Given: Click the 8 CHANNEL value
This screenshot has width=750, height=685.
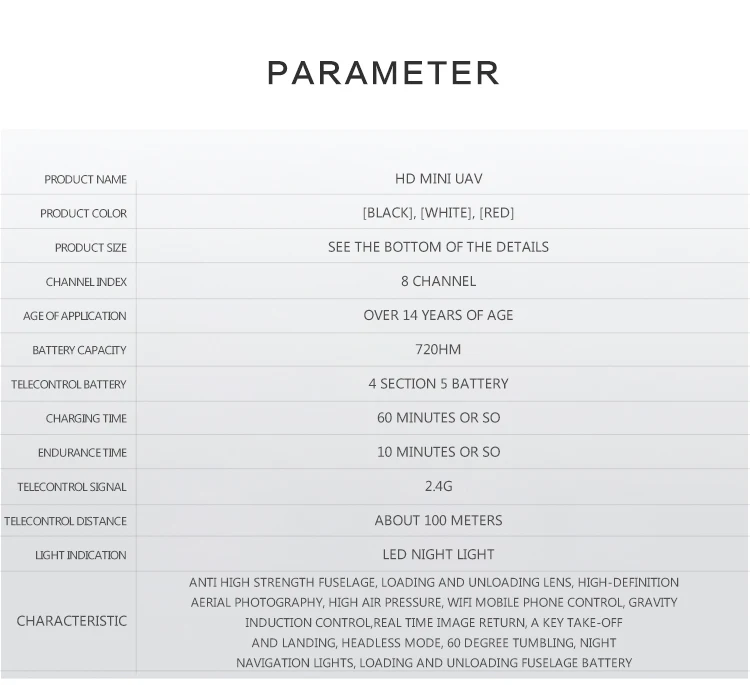Looking at the screenshot, I should tap(439, 281).
